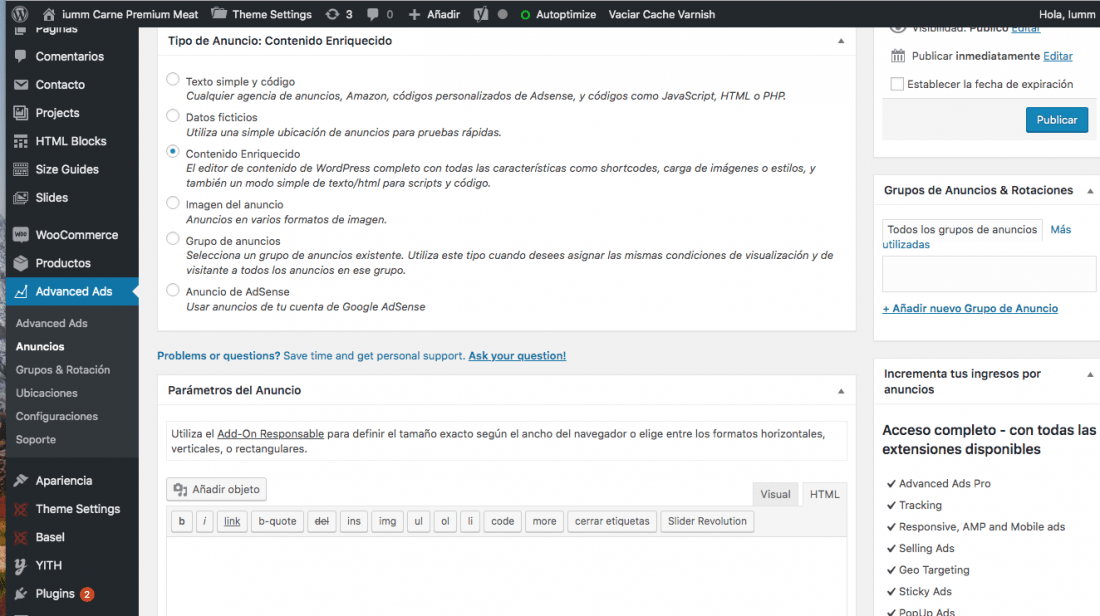The width and height of the screenshot is (1100, 616).
Task: Click the calendar icon beside Publicar inmediatamente
Action: [898, 55]
